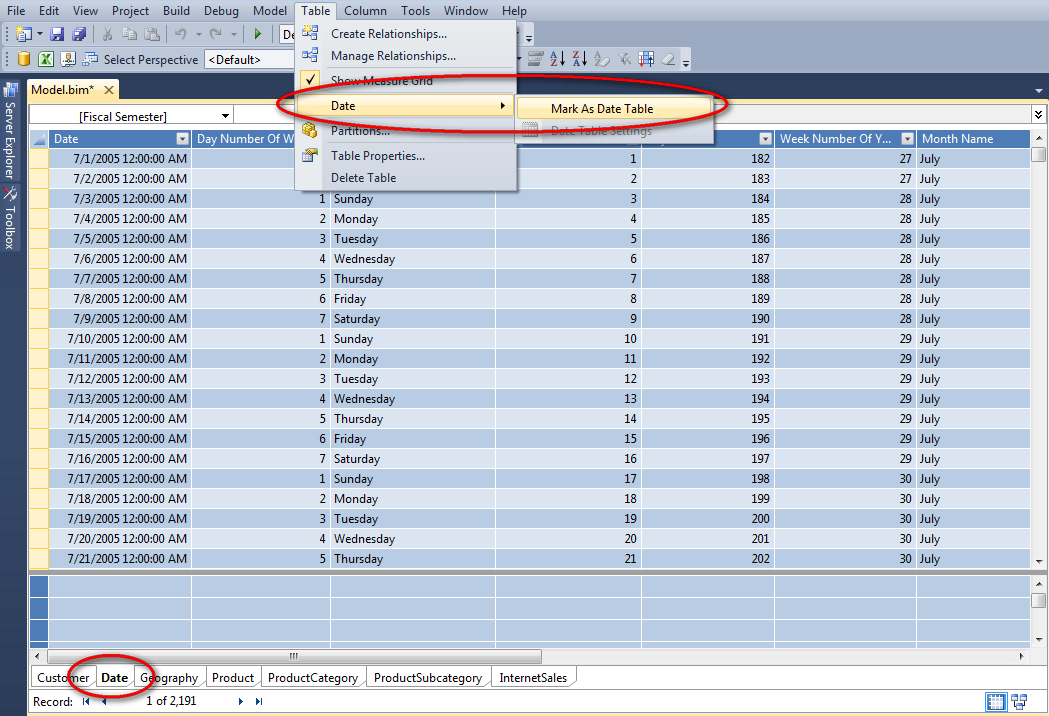The width and height of the screenshot is (1049, 716).
Task: Switch to diagram view icon
Action: (x=1019, y=701)
